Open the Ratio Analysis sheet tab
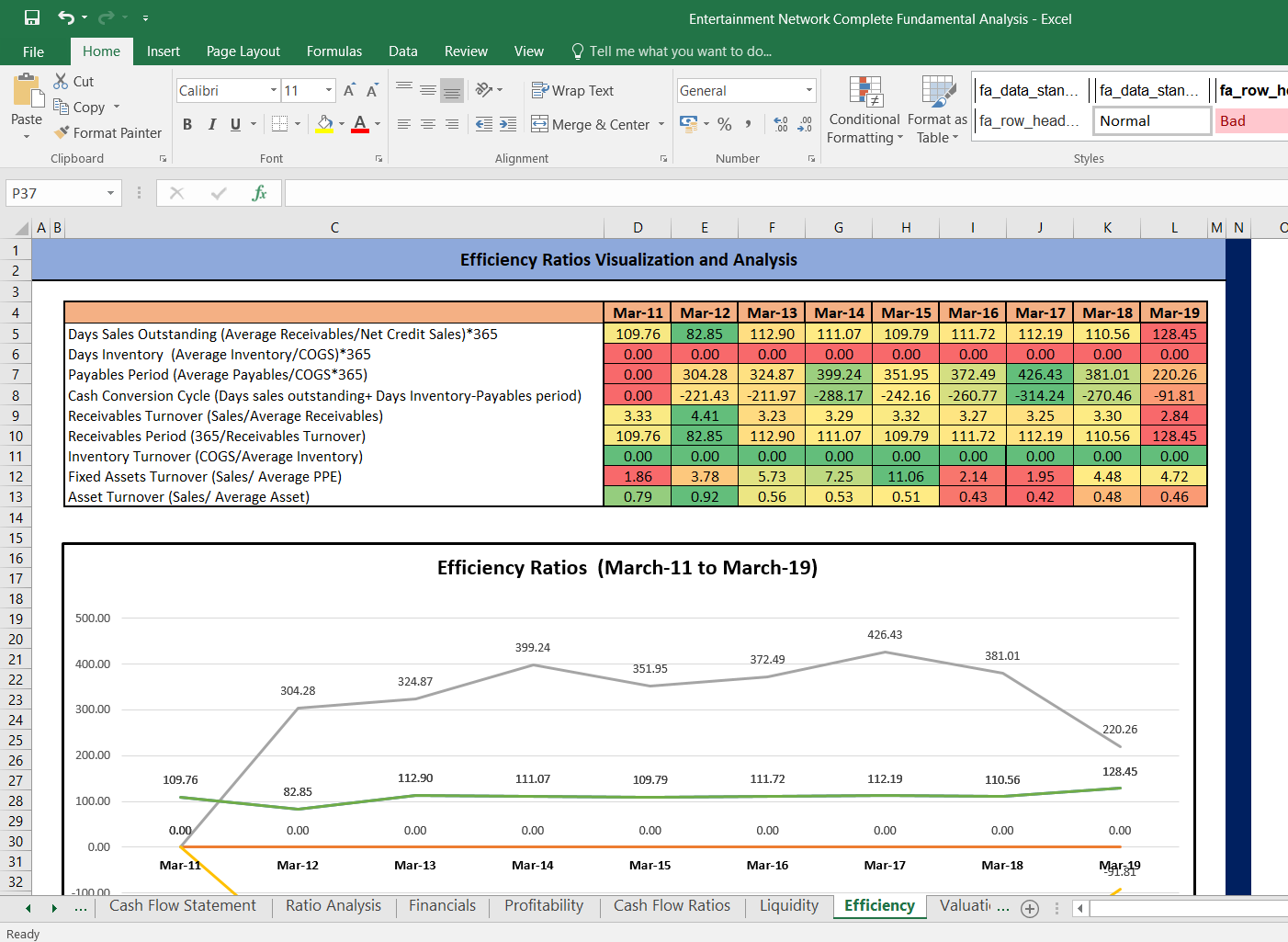Screen dimensions: 1288x942 [333, 905]
